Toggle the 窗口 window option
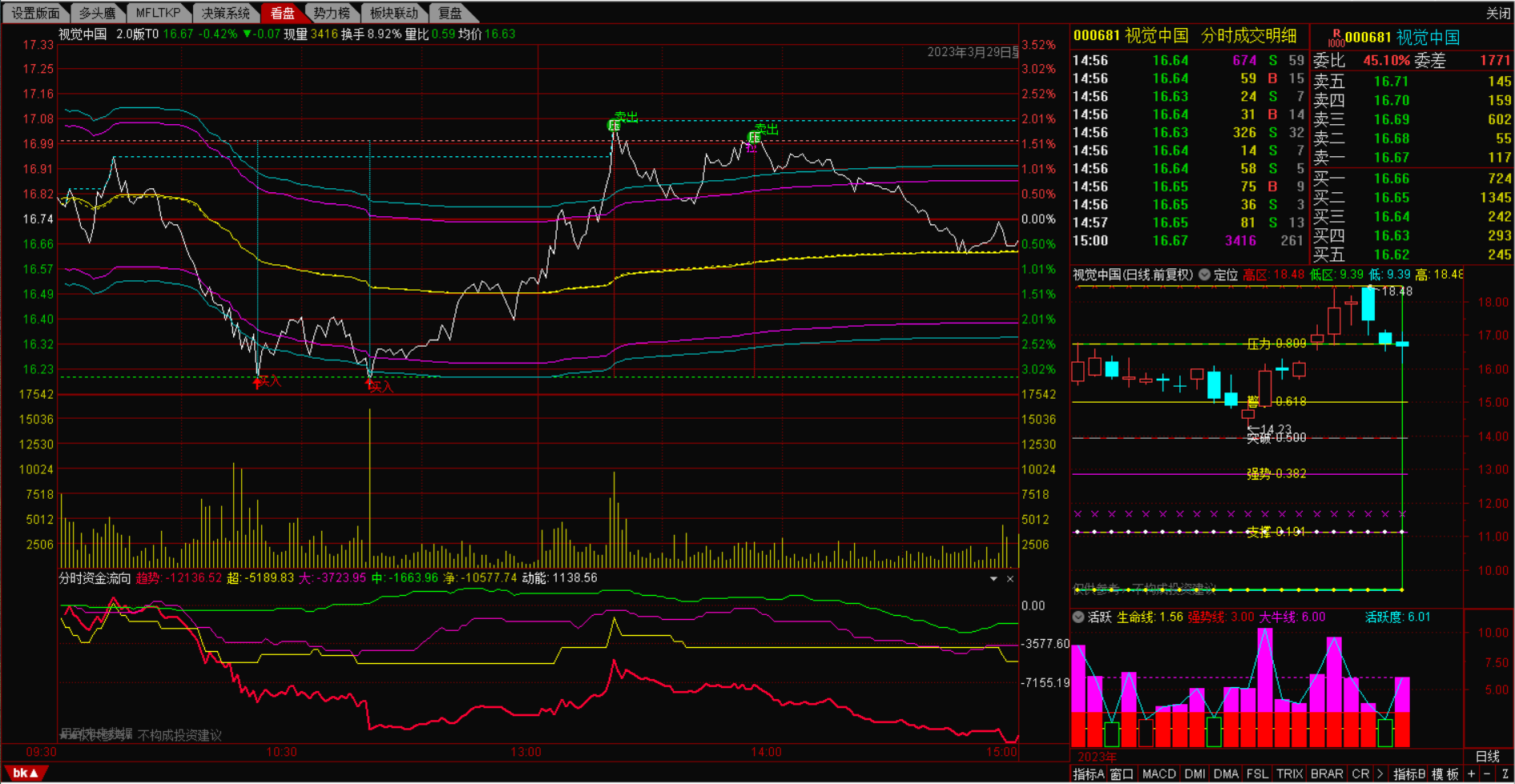Image resolution: width=1515 pixels, height=784 pixels. tap(1122, 774)
